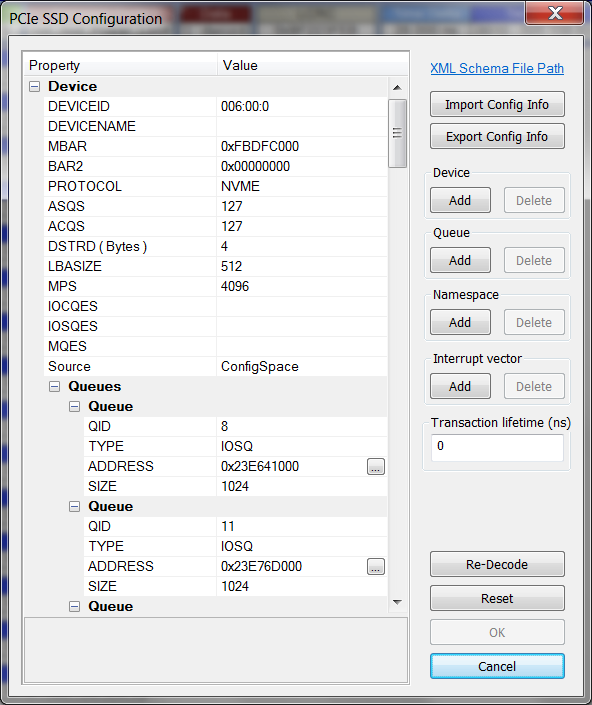Click the Transaction lifetime input field
The height and width of the screenshot is (705, 592).
click(x=497, y=447)
